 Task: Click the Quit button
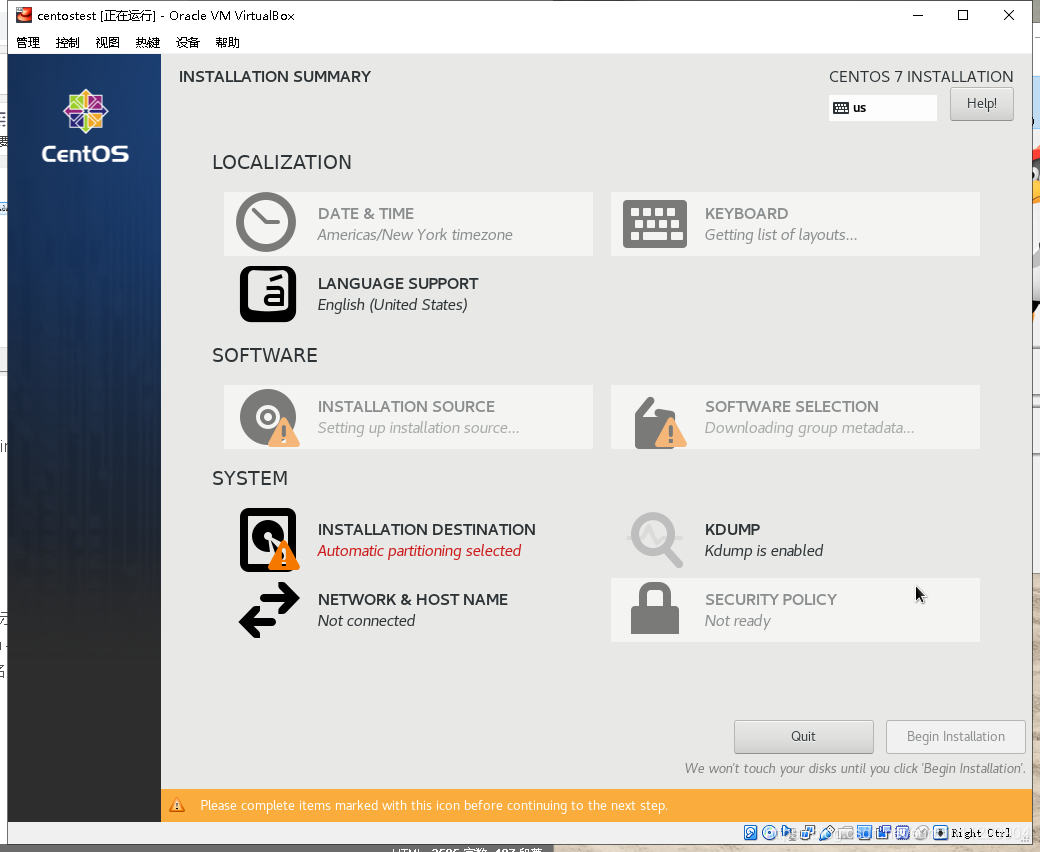(x=803, y=737)
